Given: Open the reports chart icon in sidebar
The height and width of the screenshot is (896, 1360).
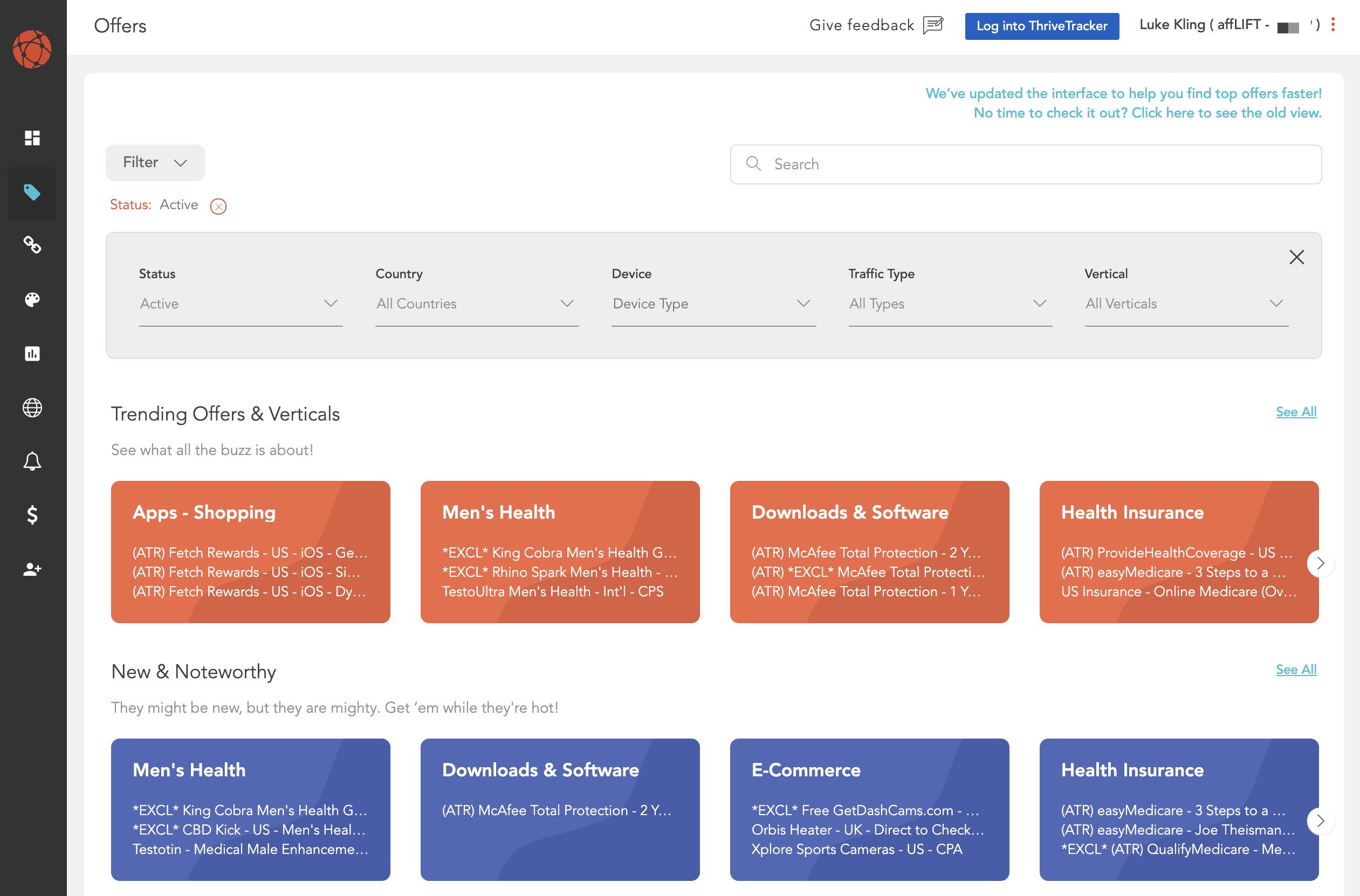Looking at the screenshot, I should click(x=32, y=354).
